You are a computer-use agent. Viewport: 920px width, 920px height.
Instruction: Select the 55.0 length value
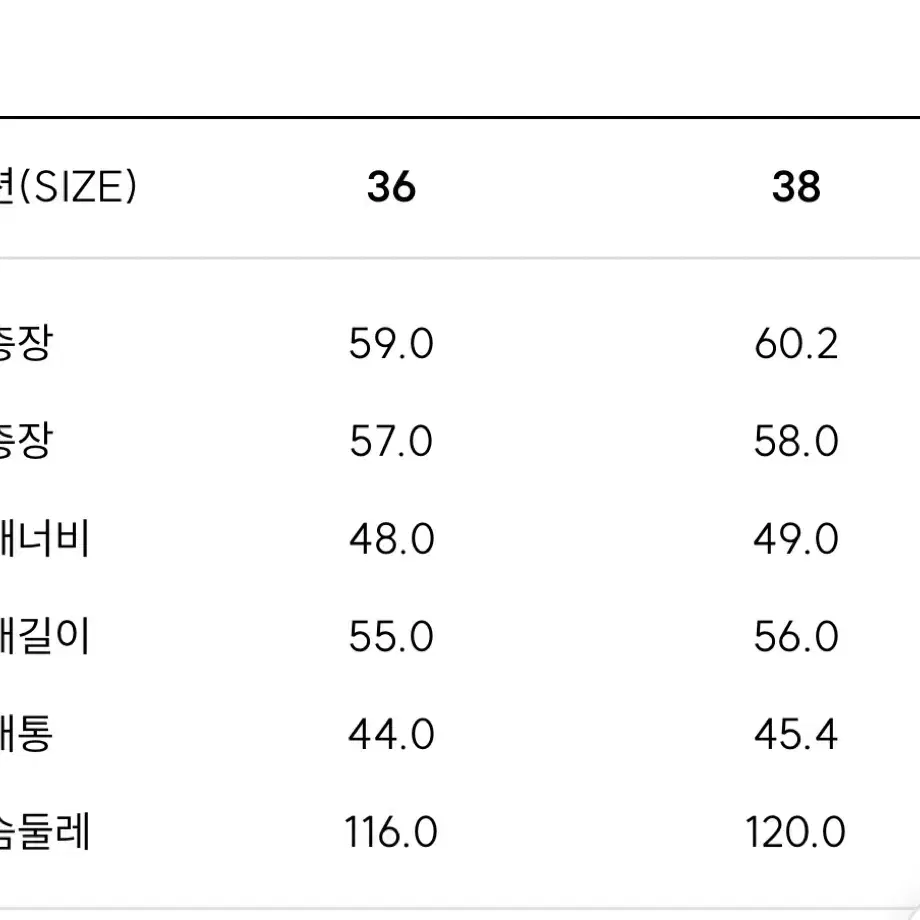click(391, 637)
